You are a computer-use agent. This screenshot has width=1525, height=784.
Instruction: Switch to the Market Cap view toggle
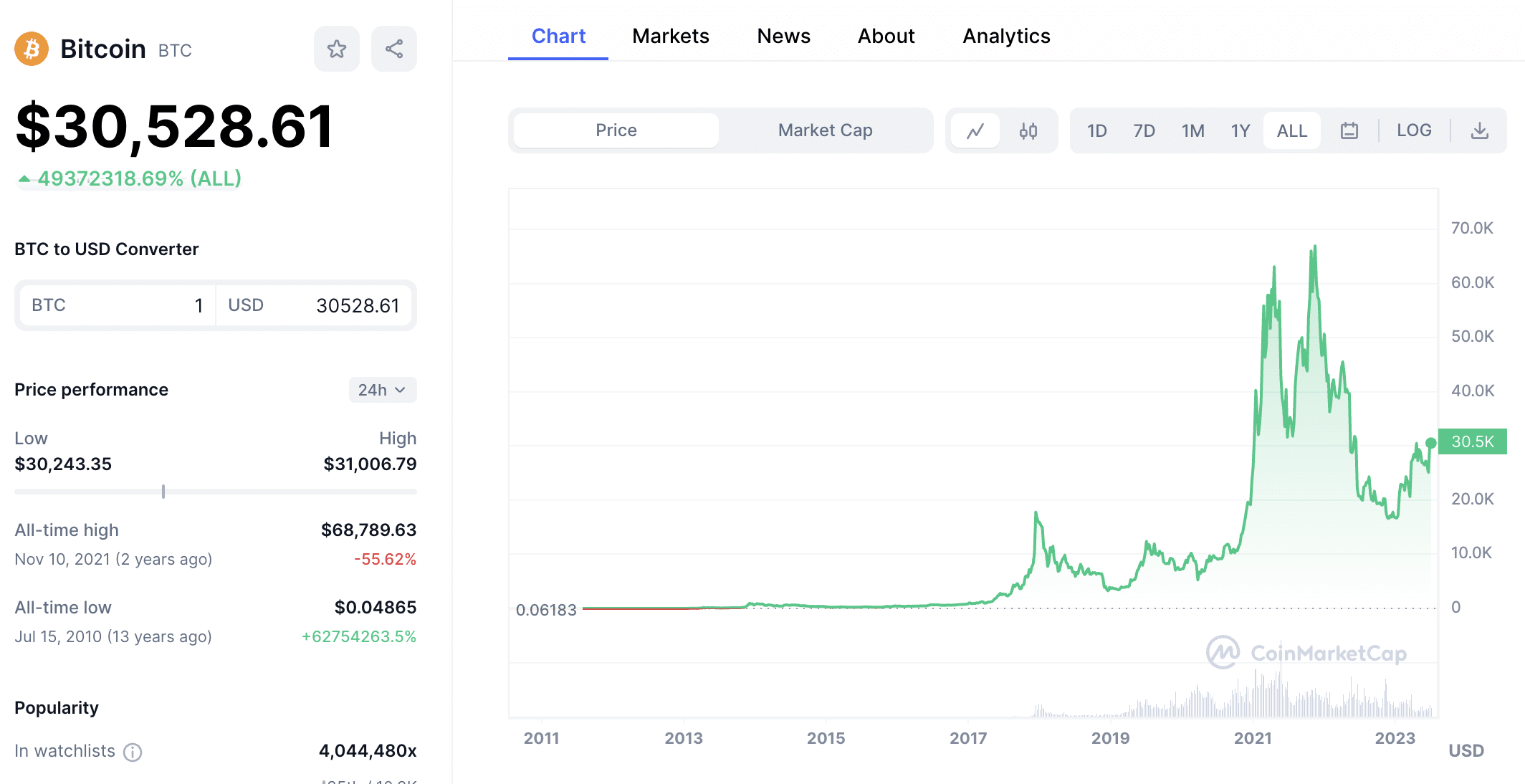(x=824, y=129)
